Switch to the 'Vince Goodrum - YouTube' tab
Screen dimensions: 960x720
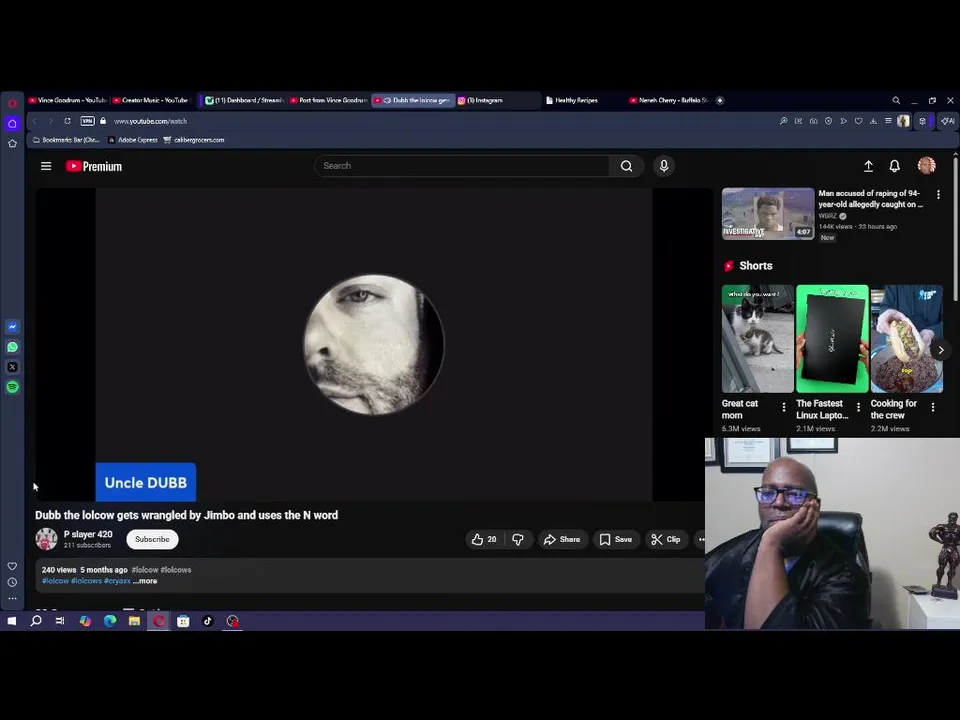pyautogui.click(x=68, y=100)
